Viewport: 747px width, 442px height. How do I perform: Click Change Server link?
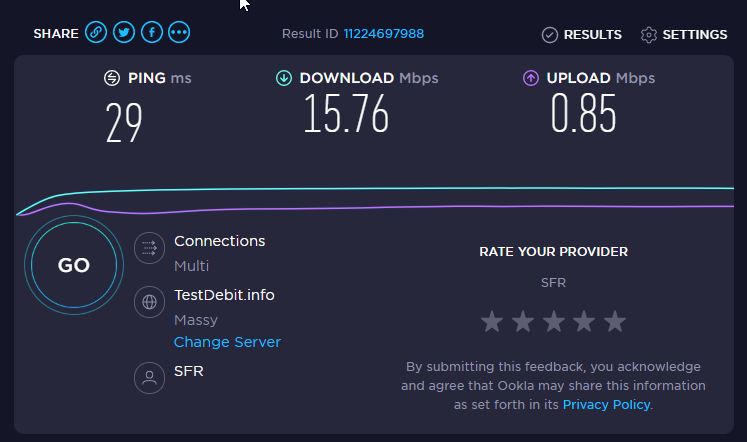227,342
